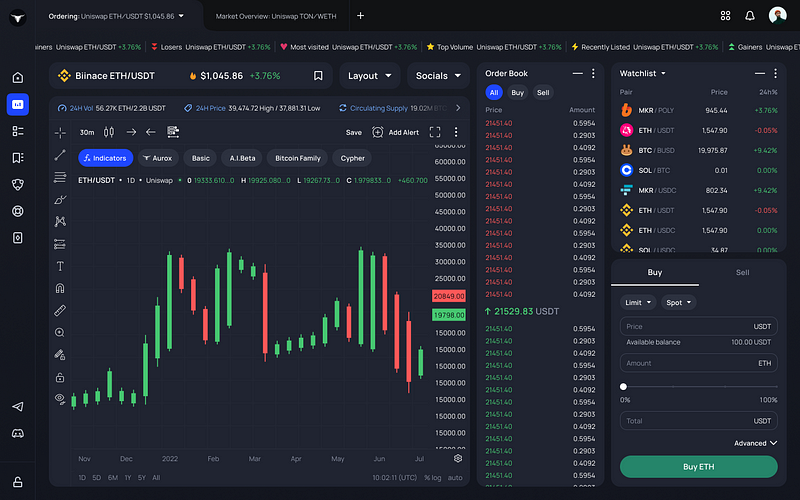The image size is (800, 500).
Task: Toggle the Aurox indicator filter
Action: 158,158
